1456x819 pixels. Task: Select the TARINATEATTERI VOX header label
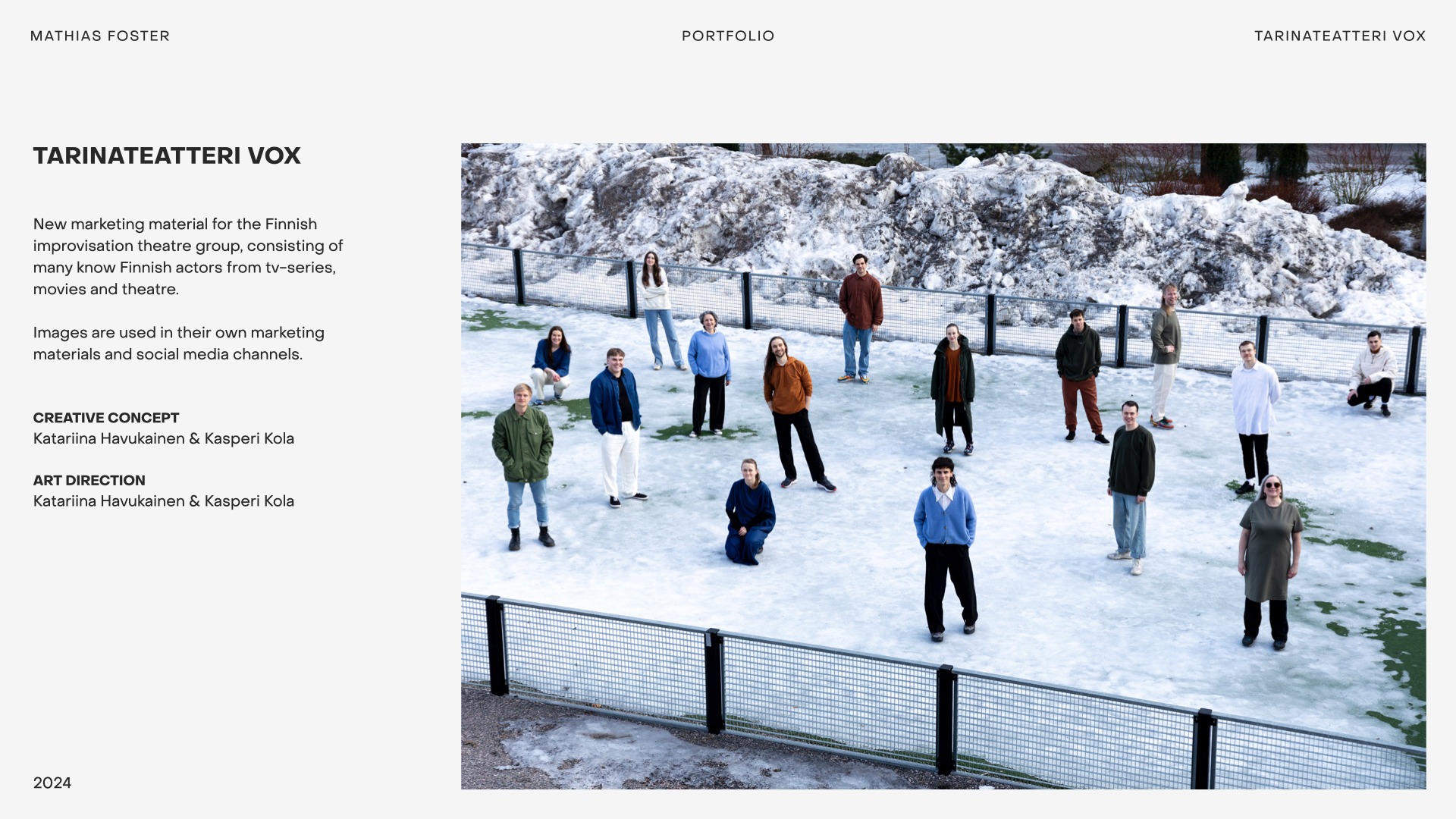pos(1340,36)
